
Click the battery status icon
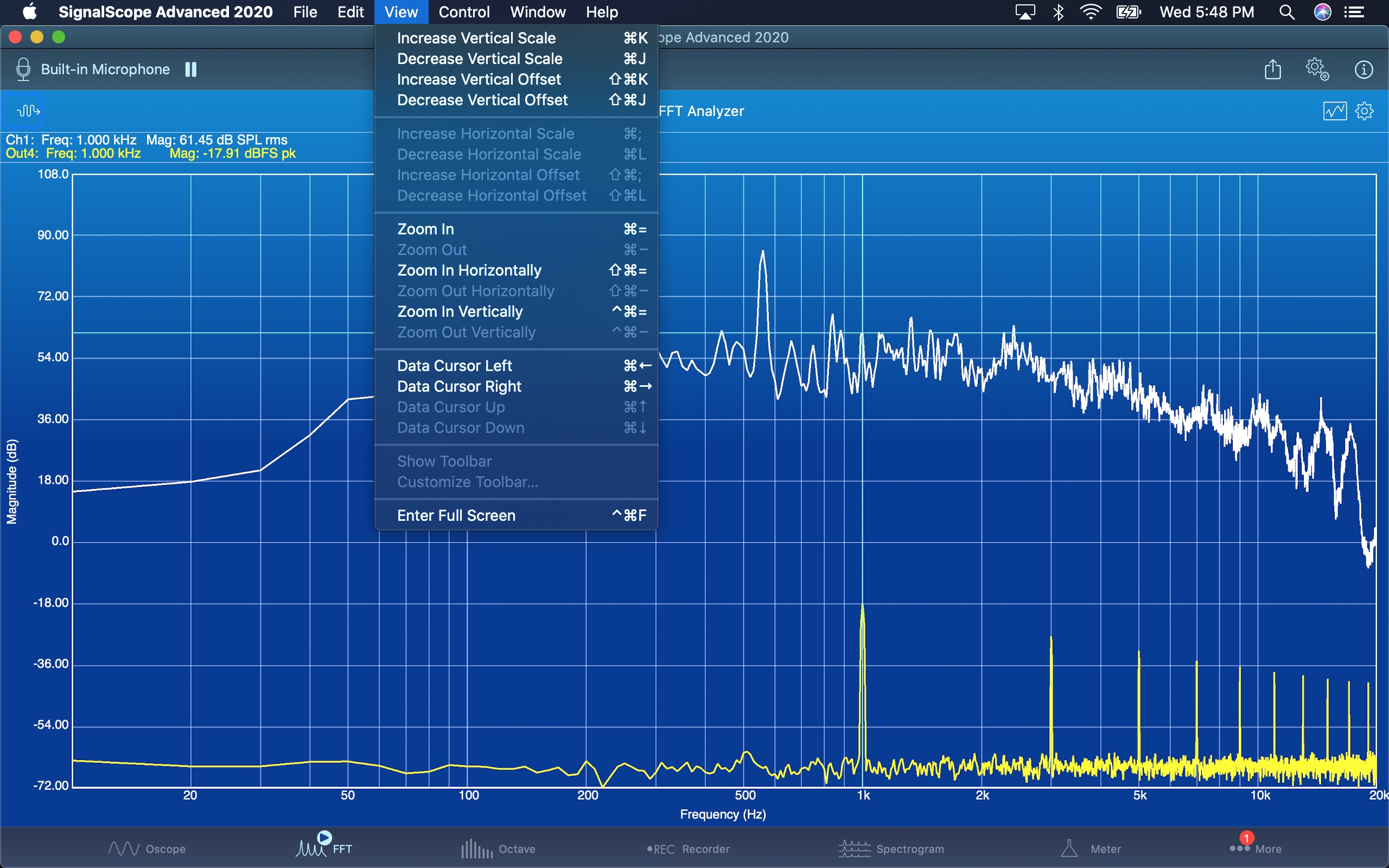[x=1129, y=12]
